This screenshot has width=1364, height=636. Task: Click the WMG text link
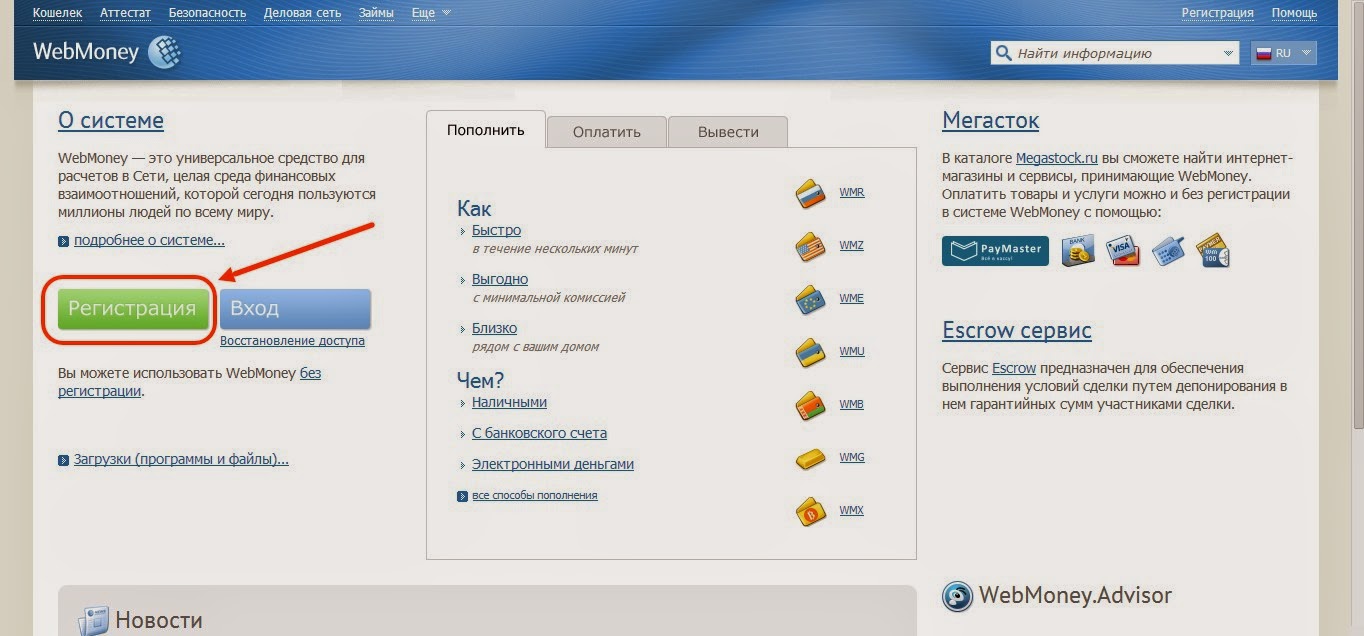click(852, 457)
